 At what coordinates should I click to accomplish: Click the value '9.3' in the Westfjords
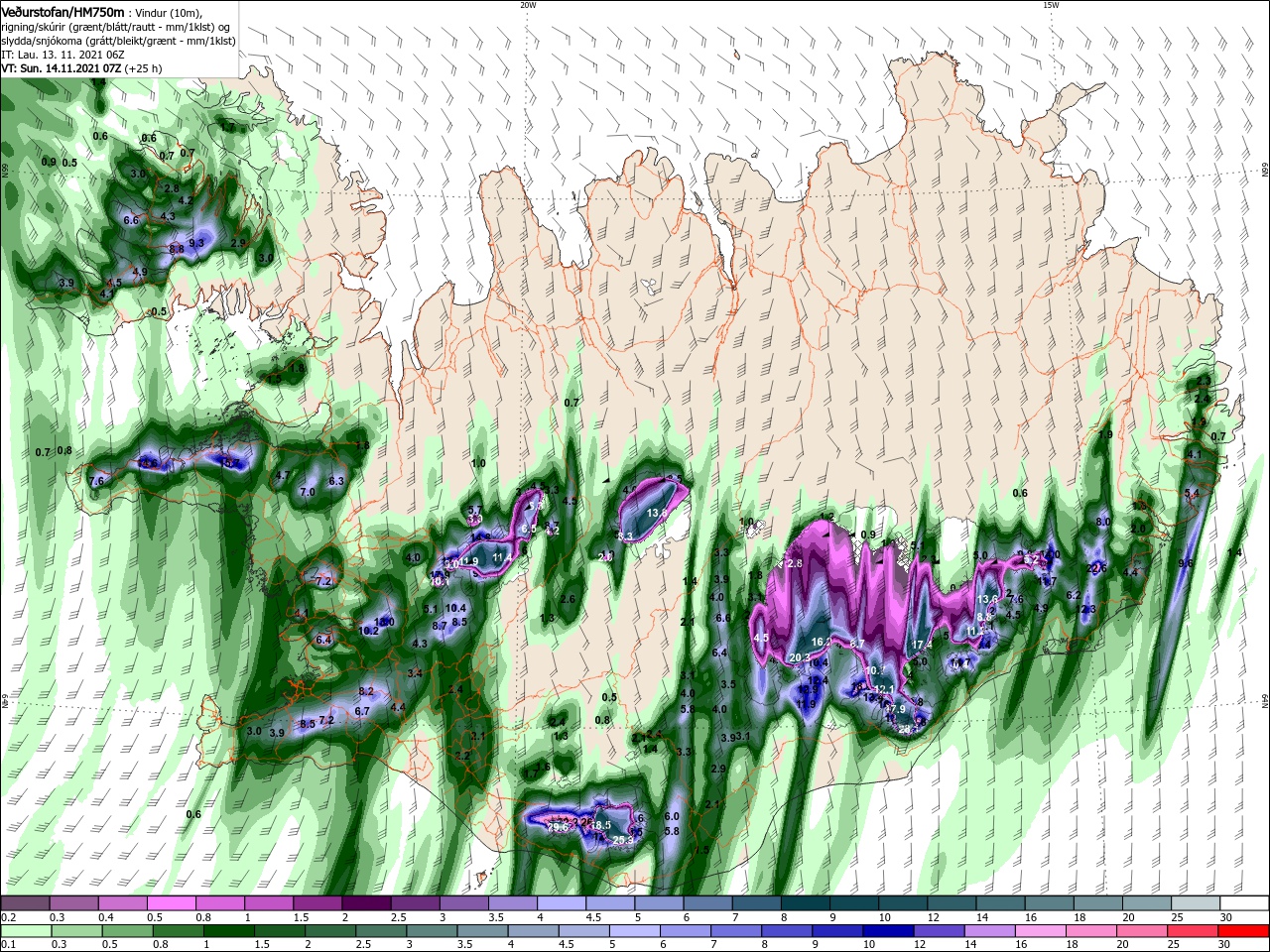click(x=196, y=242)
